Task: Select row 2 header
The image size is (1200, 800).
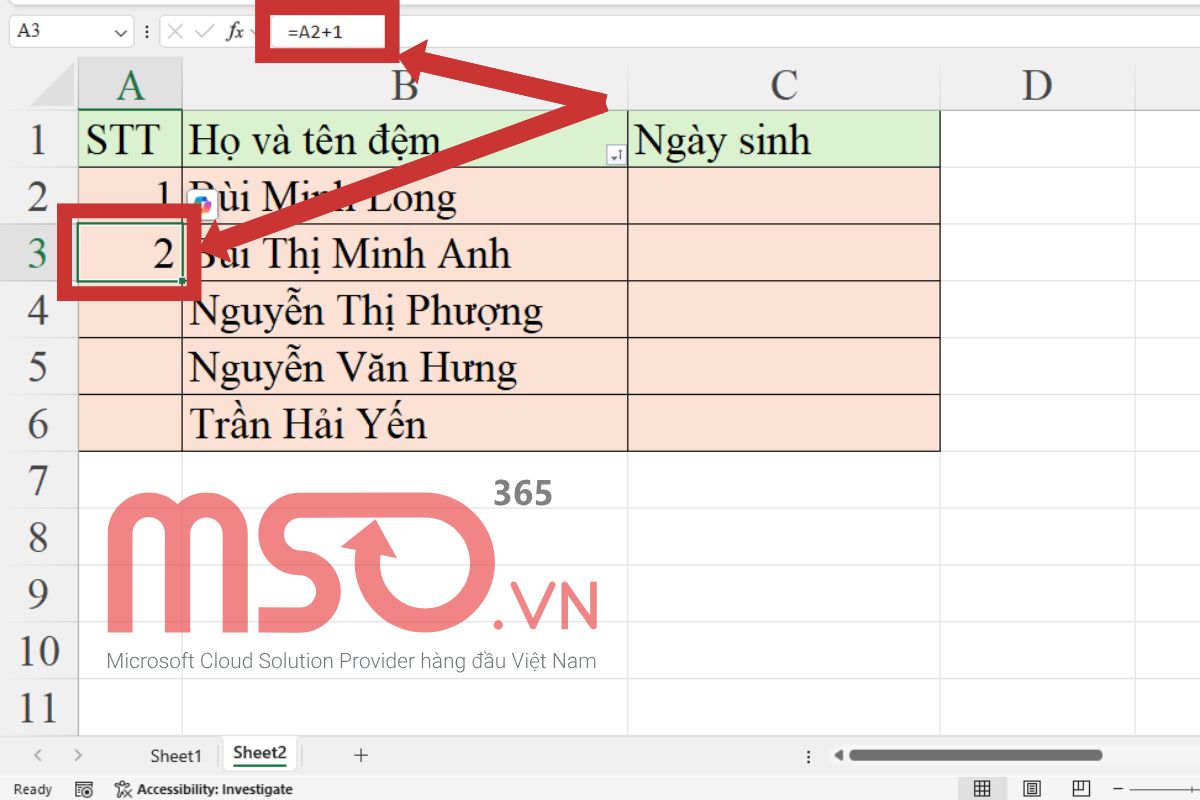Action: 38,196
